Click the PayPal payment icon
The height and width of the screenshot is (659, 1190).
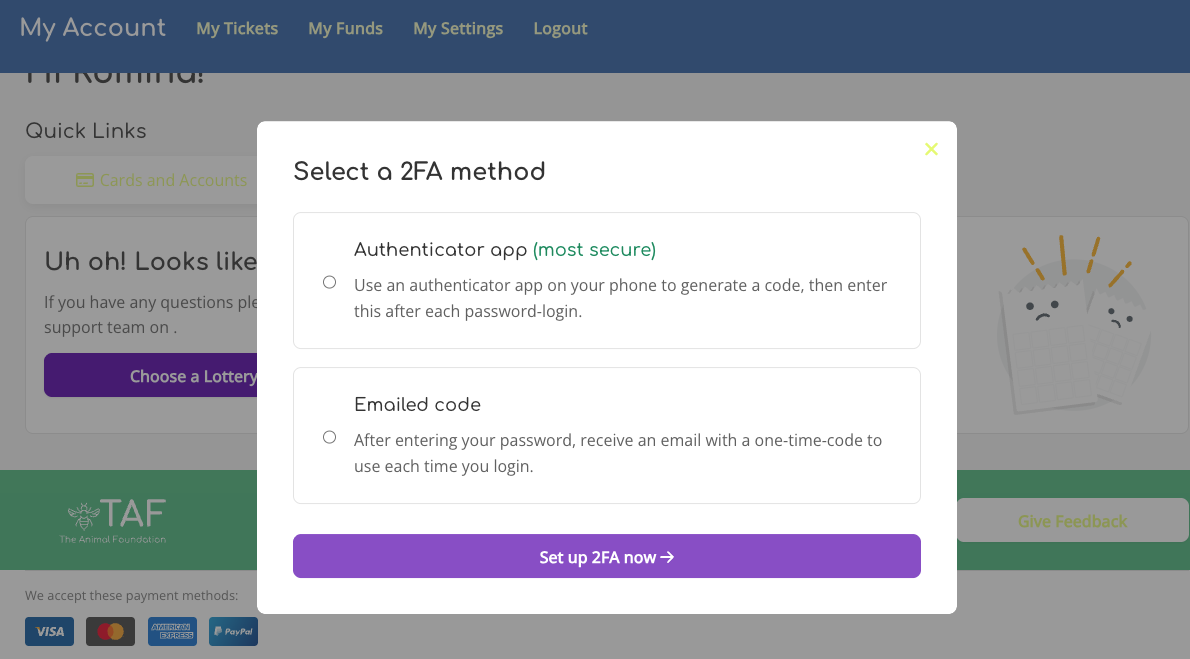[233, 631]
